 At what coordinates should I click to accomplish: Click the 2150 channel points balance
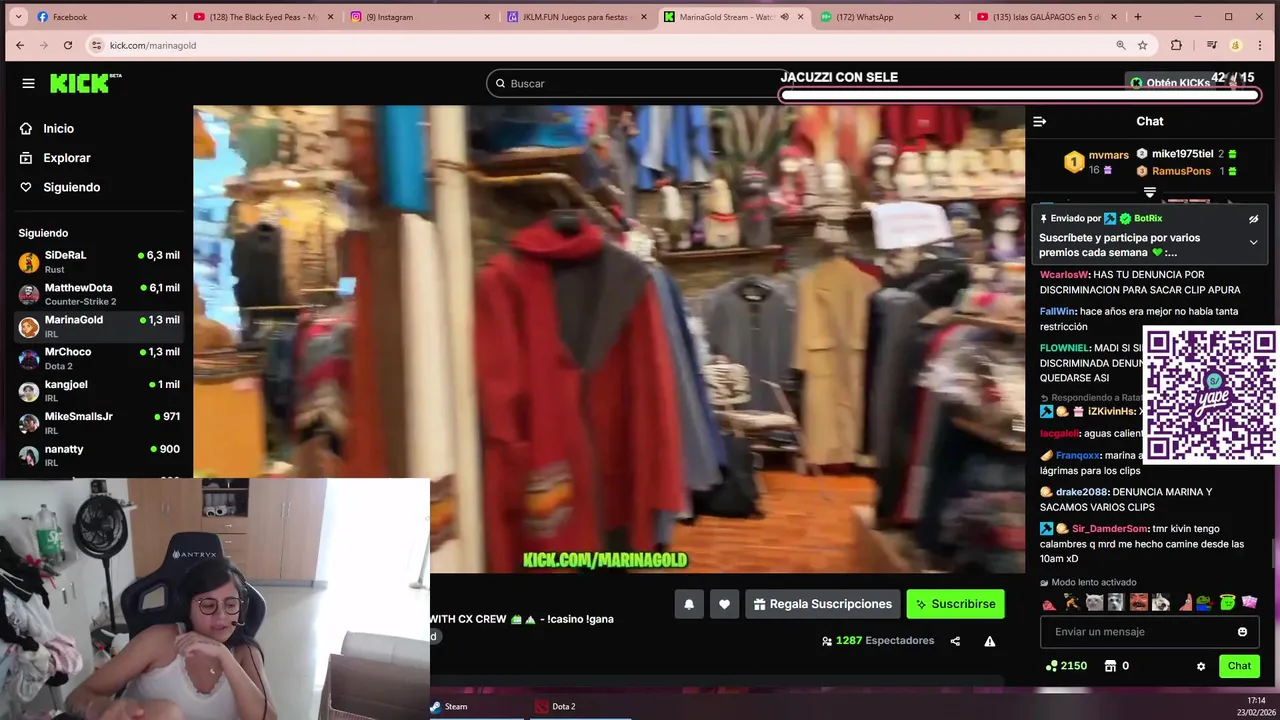point(1066,666)
